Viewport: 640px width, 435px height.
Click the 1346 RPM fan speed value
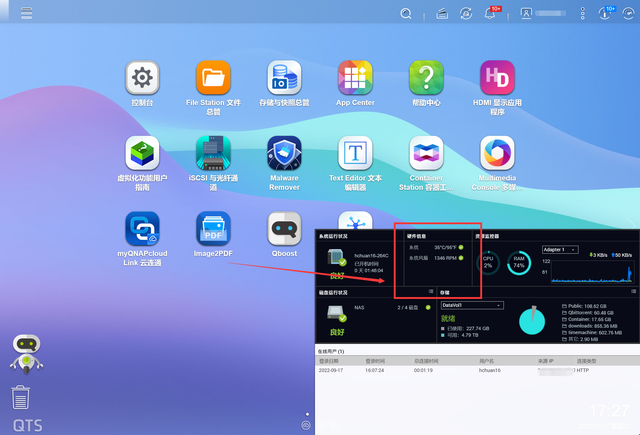pos(445,258)
